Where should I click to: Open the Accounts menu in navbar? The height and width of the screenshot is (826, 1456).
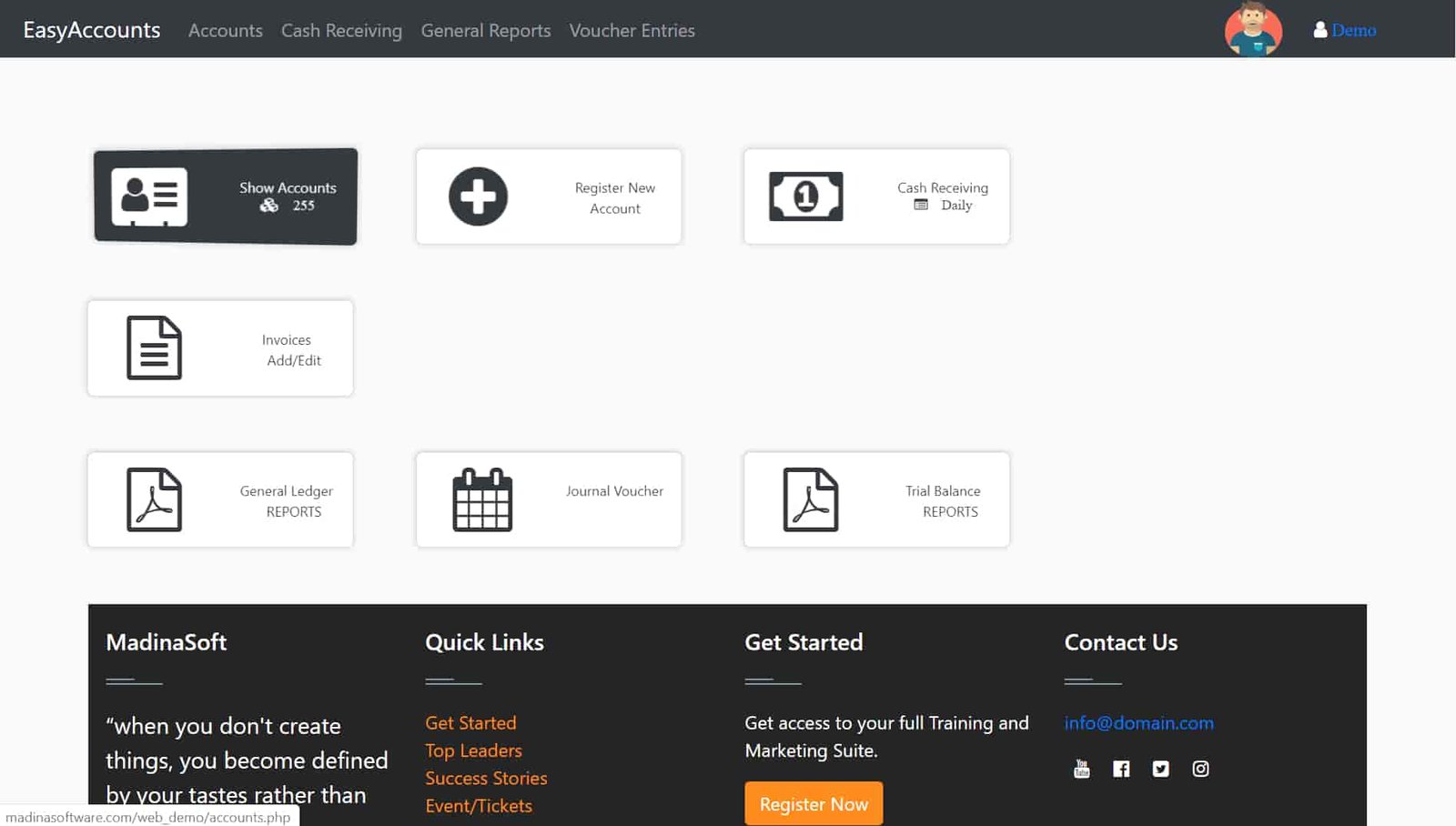pos(225,31)
